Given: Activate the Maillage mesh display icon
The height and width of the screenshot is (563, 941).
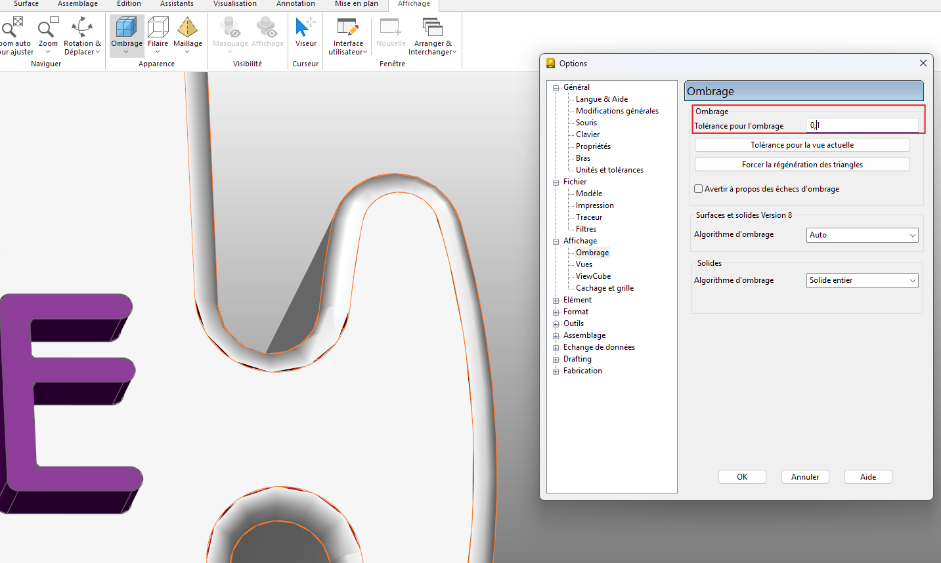Looking at the screenshot, I should click(187, 28).
